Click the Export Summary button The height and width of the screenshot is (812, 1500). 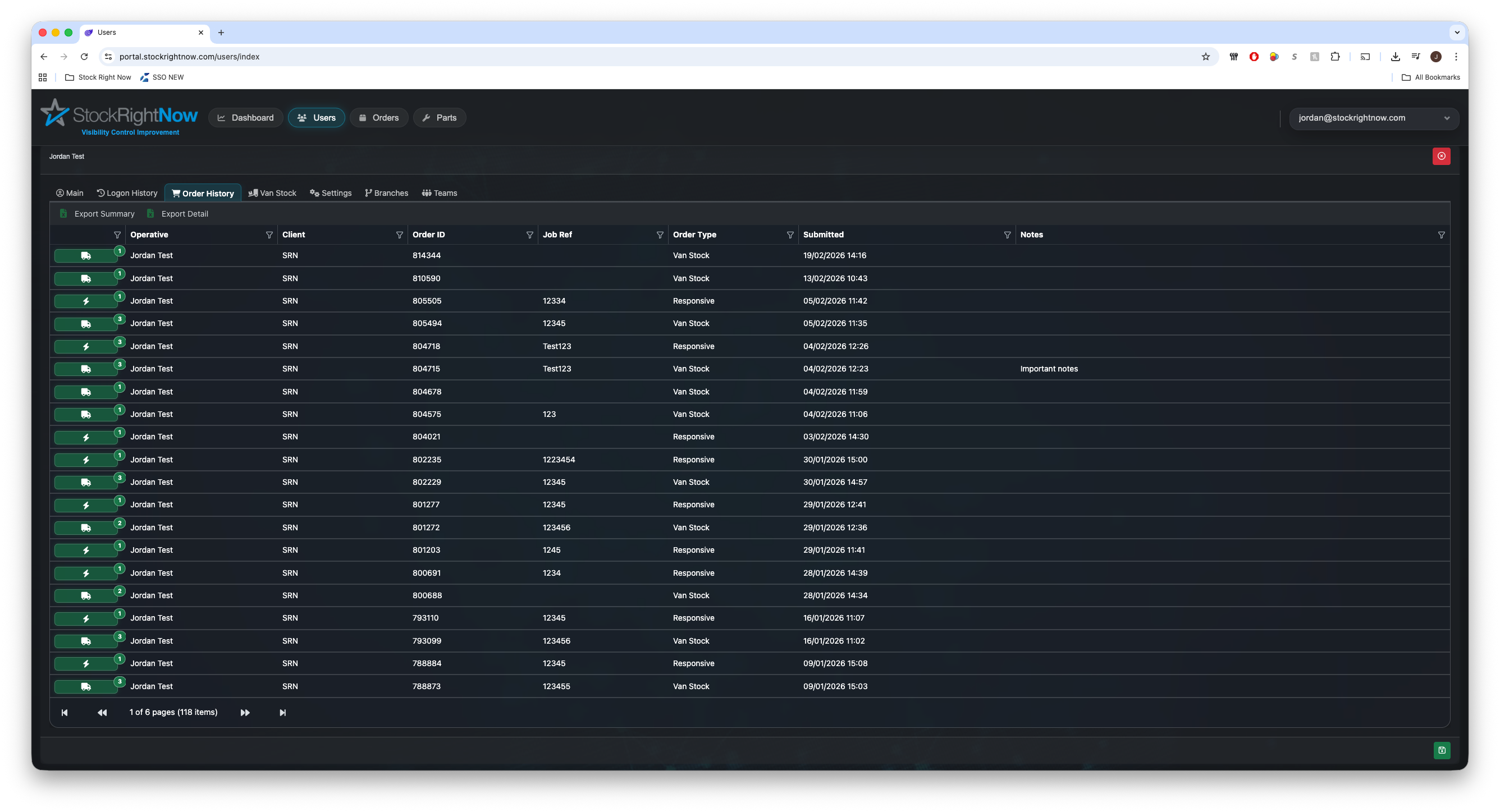[98, 214]
